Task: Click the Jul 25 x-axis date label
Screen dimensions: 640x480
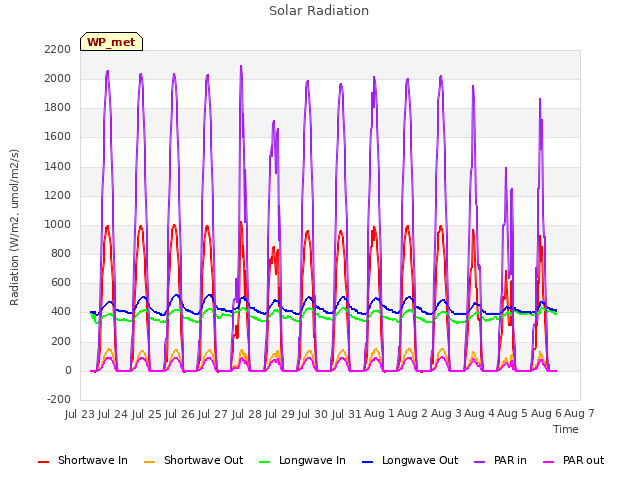Action: [x=146, y=414]
